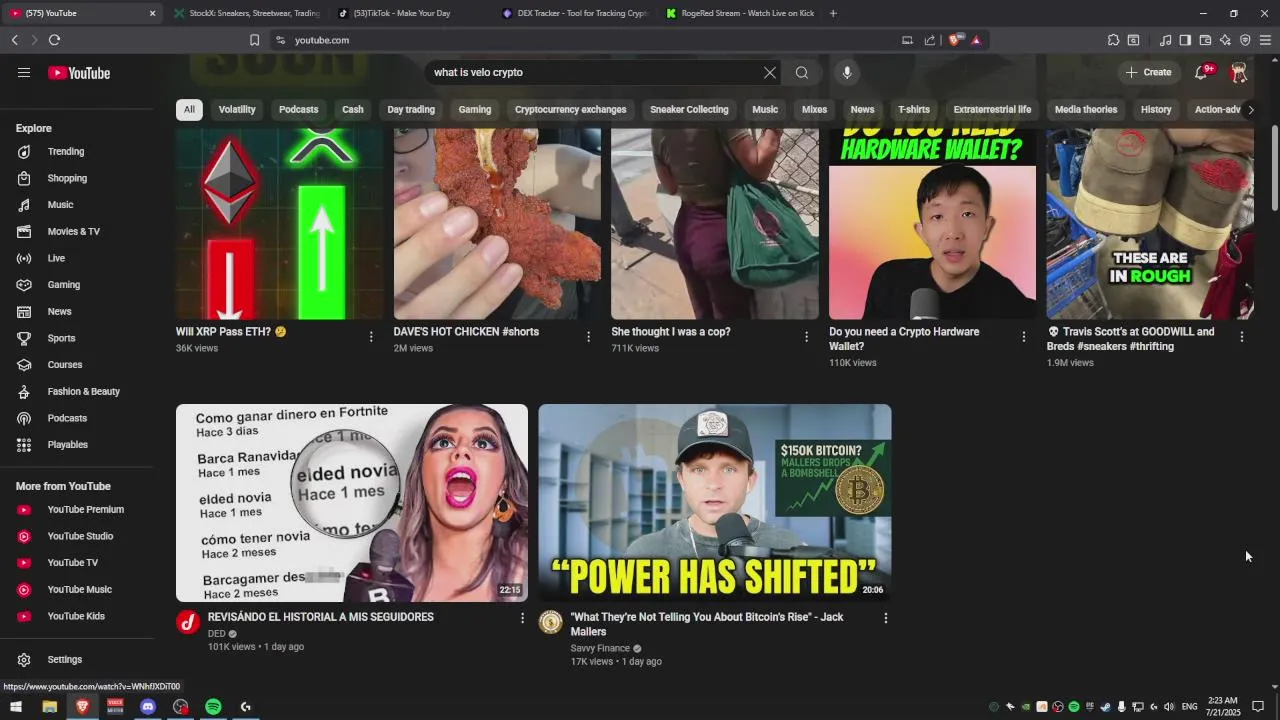Image resolution: width=1280 pixels, height=720 pixels.
Task: Select the All filter chip
Action: (x=189, y=109)
